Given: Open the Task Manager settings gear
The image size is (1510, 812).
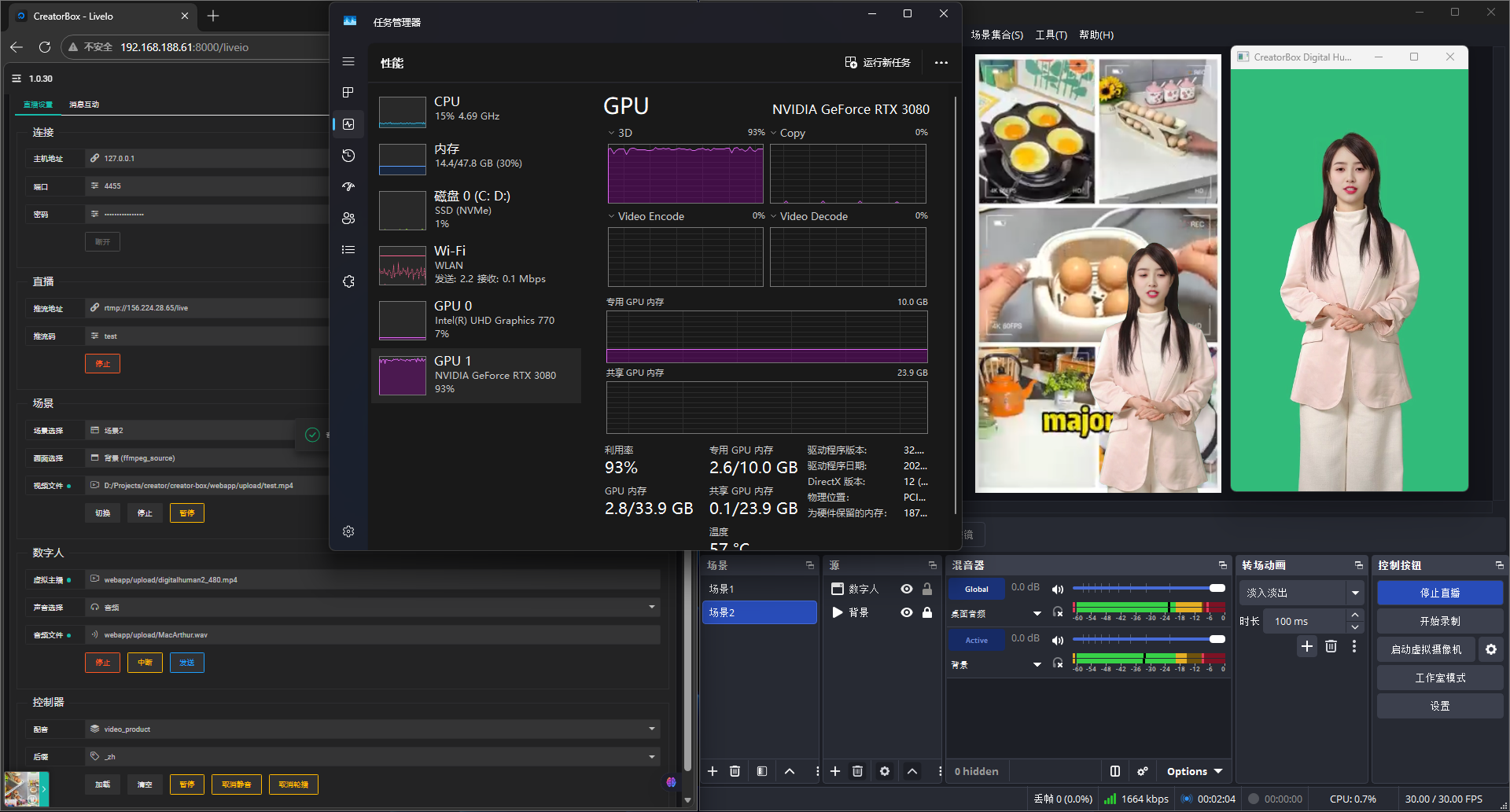Looking at the screenshot, I should pyautogui.click(x=348, y=532).
